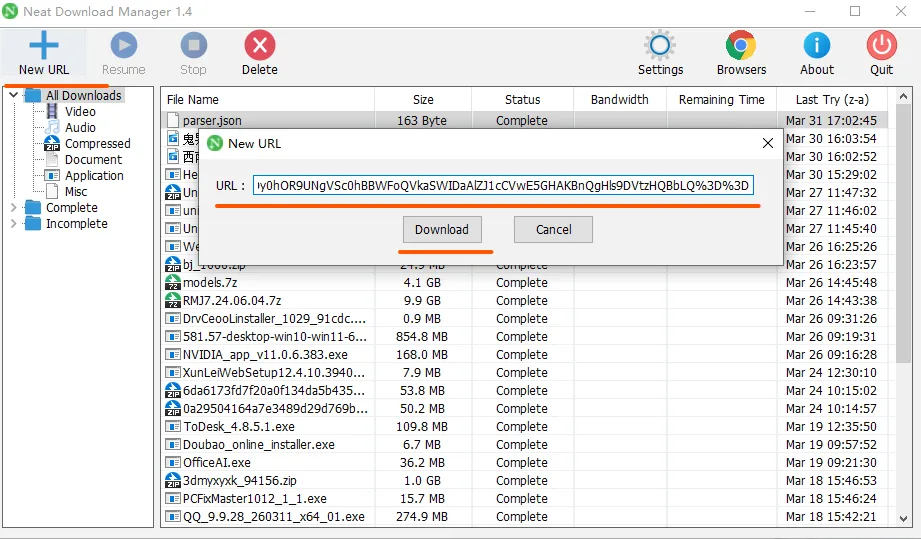Open the Browsers toolbar item
This screenshot has width=921, height=539.
[x=741, y=53]
